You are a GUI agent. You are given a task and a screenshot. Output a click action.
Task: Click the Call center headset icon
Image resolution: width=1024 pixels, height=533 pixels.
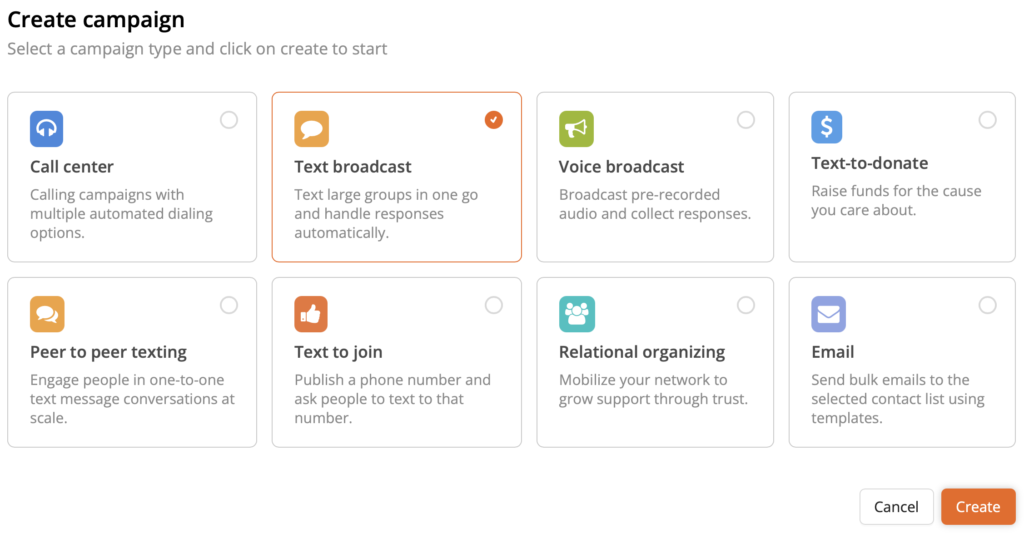[x=47, y=129]
